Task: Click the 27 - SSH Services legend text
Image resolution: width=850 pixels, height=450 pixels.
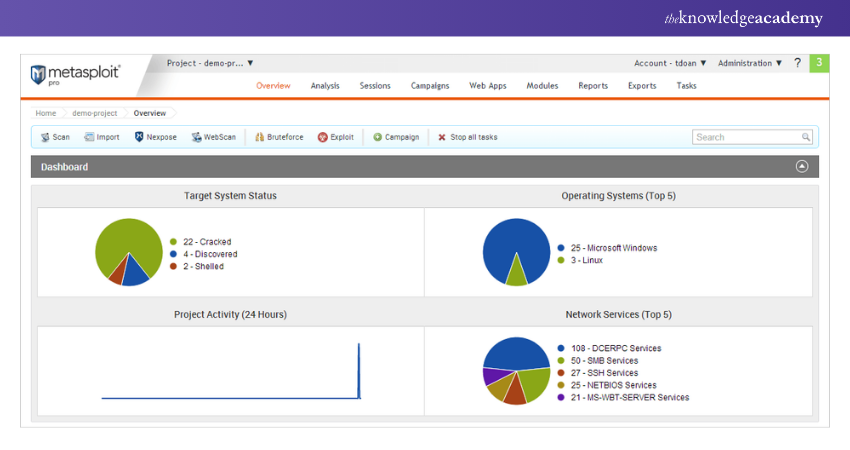Action: point(604,373)
